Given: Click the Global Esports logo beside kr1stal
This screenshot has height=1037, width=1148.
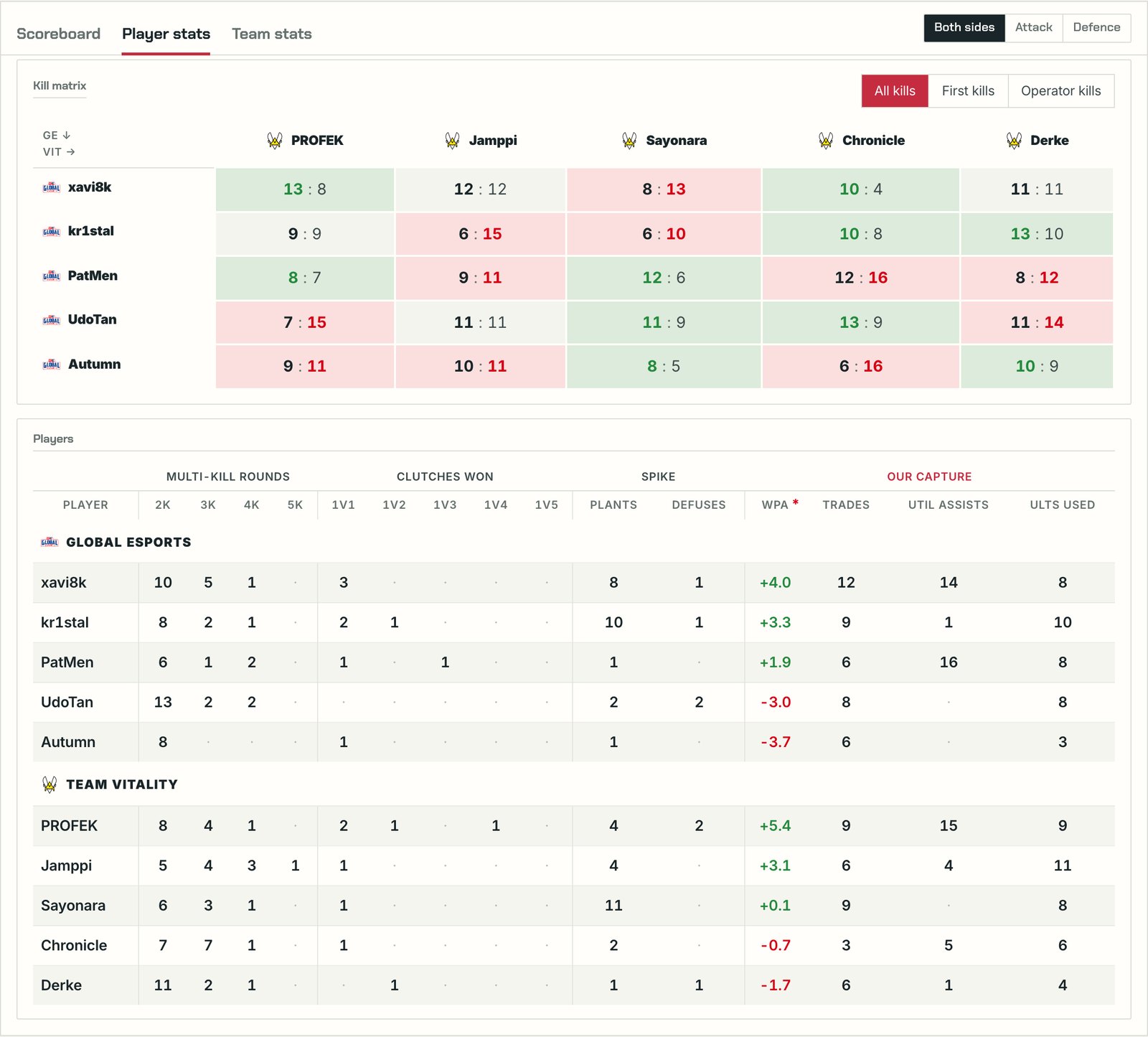Looking at the screenshot, I should (52, 232).
